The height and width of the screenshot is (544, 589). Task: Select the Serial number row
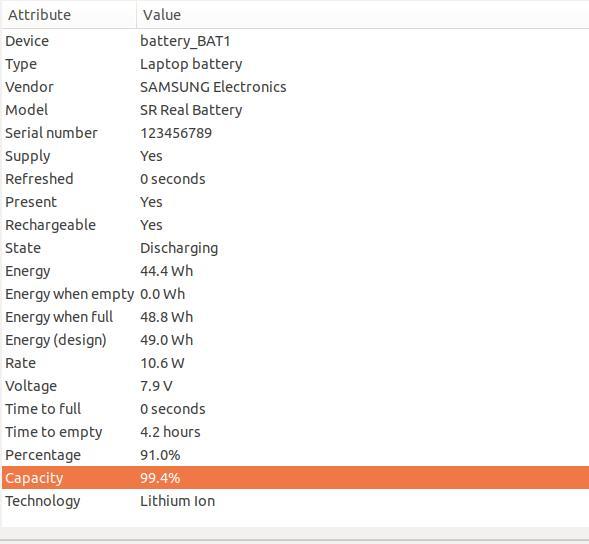(295, 133)
